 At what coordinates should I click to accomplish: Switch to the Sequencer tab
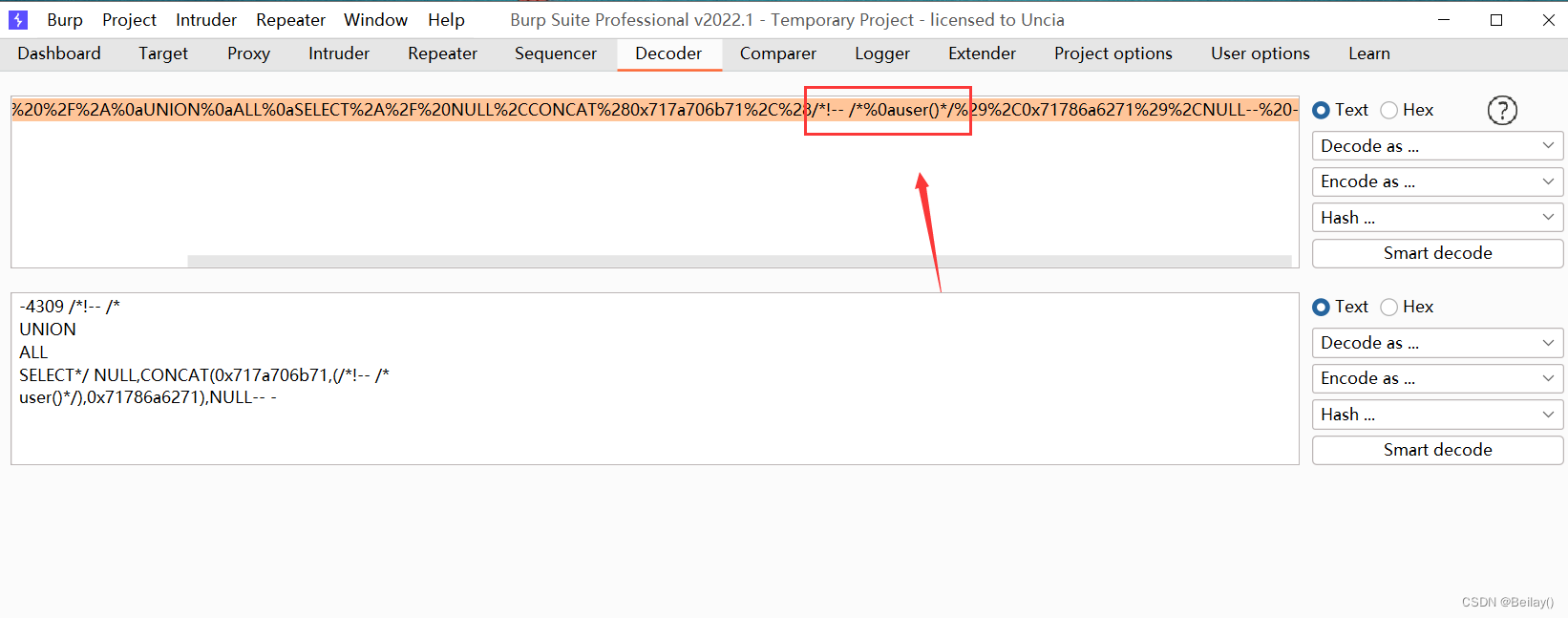pos(556,53)
